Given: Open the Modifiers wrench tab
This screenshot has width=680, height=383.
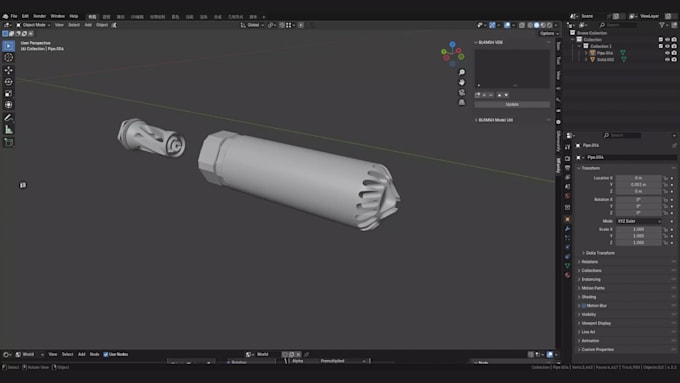Looking at the screenshot, I should point(567,229).
